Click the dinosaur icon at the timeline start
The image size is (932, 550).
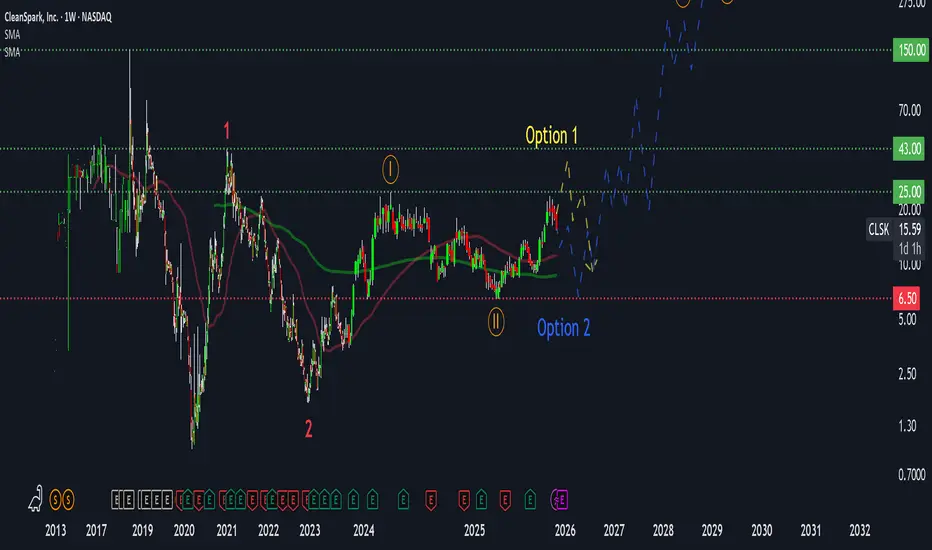(x=36, y=498)
